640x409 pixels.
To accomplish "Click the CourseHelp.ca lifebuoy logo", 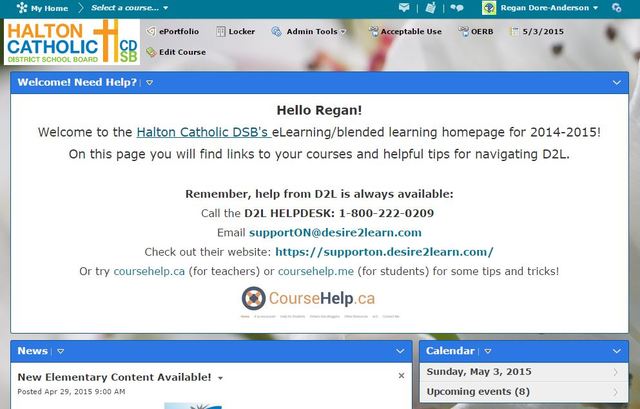I will [253, 298].
